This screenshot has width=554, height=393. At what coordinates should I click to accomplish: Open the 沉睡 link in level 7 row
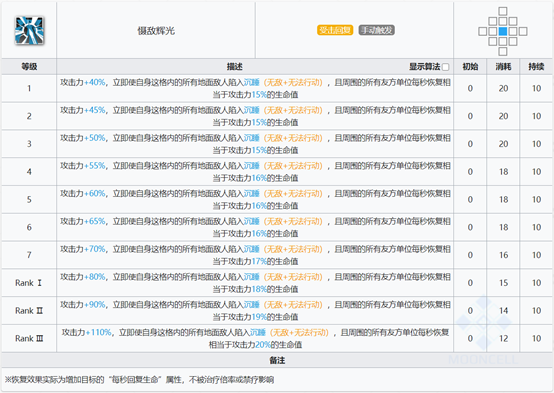pyautogui.click(x=252, y=249)
